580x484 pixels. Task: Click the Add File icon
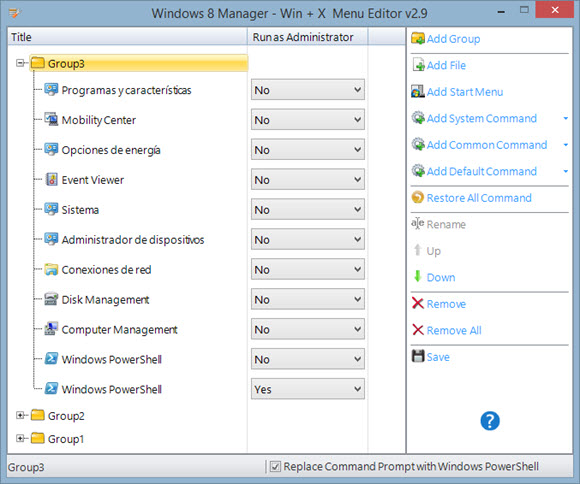[x=418, y=65]
